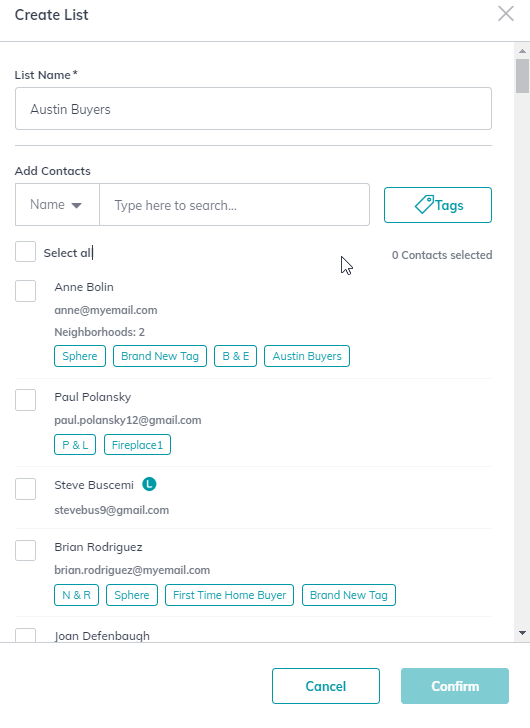Click the Fireplace1 tag chip
530x728 pixels.
(x=137, y=445)
